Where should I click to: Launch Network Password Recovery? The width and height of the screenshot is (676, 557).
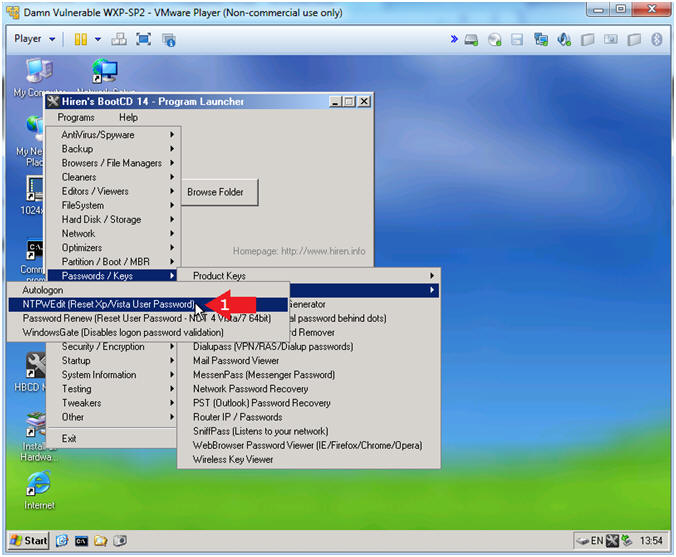[x=309, y=389]
